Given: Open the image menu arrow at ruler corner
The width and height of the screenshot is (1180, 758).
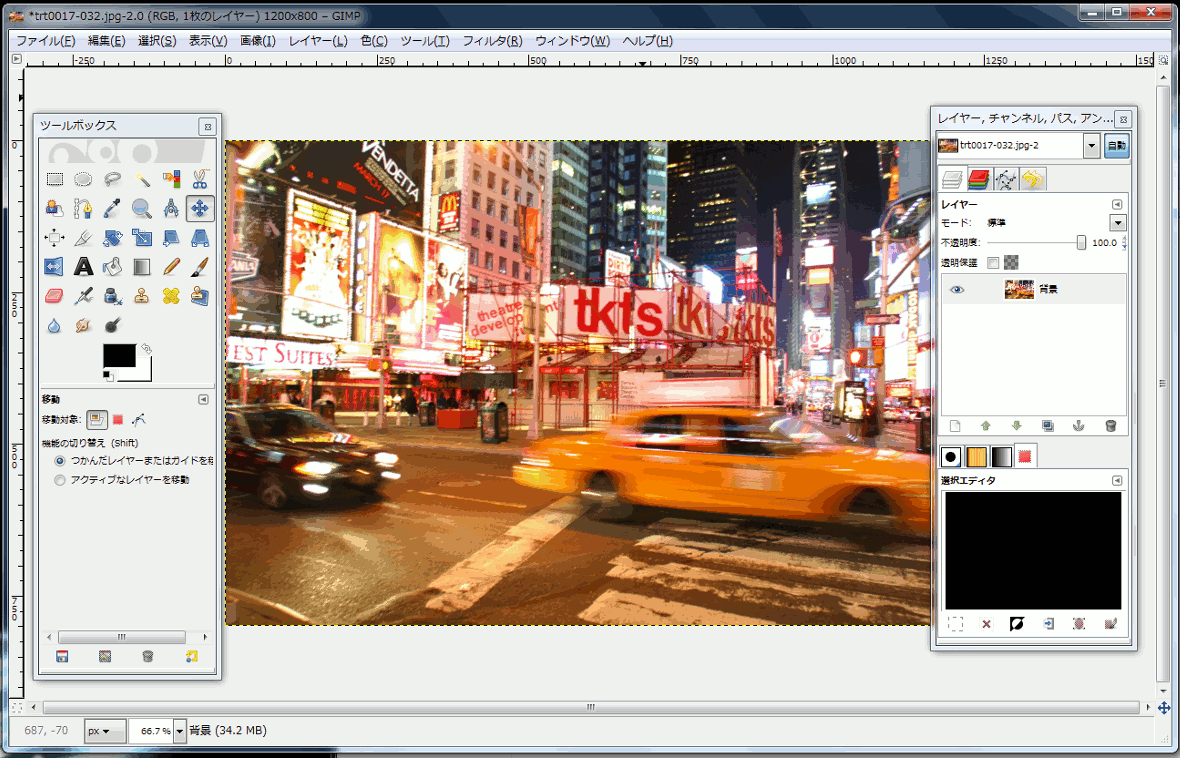Looking at the screenshot, I should tap(17, 59).
